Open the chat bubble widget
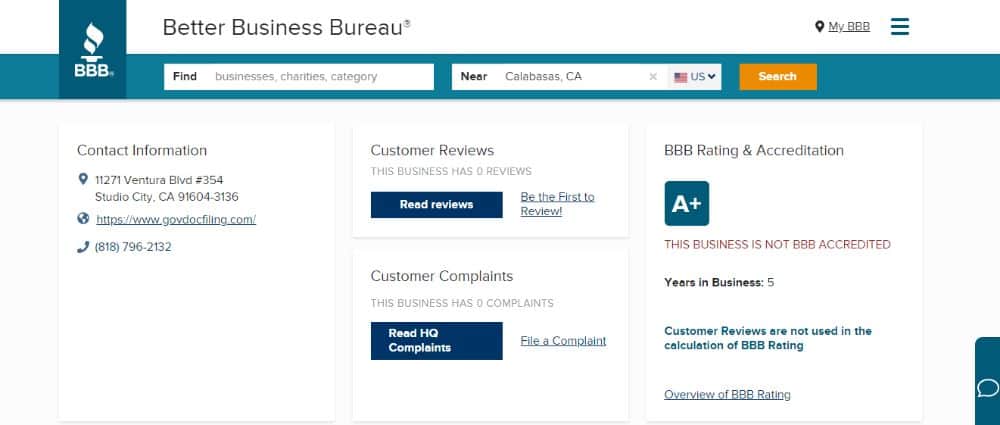 point(988,387)
